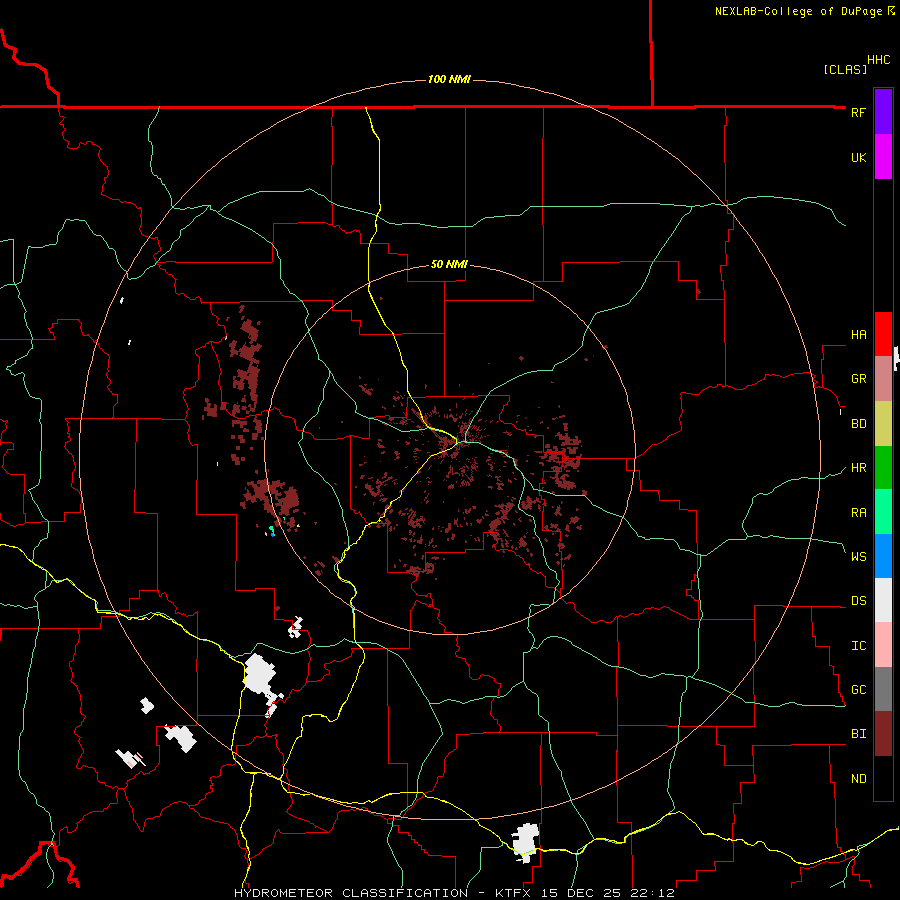
Task: Click the RA legend label
Action: [x=858, y=513]
